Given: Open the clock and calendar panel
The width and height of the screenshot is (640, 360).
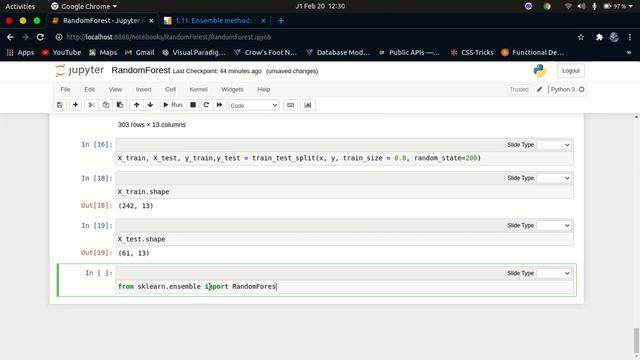Looking at the screenshot, I should (320, 6).
